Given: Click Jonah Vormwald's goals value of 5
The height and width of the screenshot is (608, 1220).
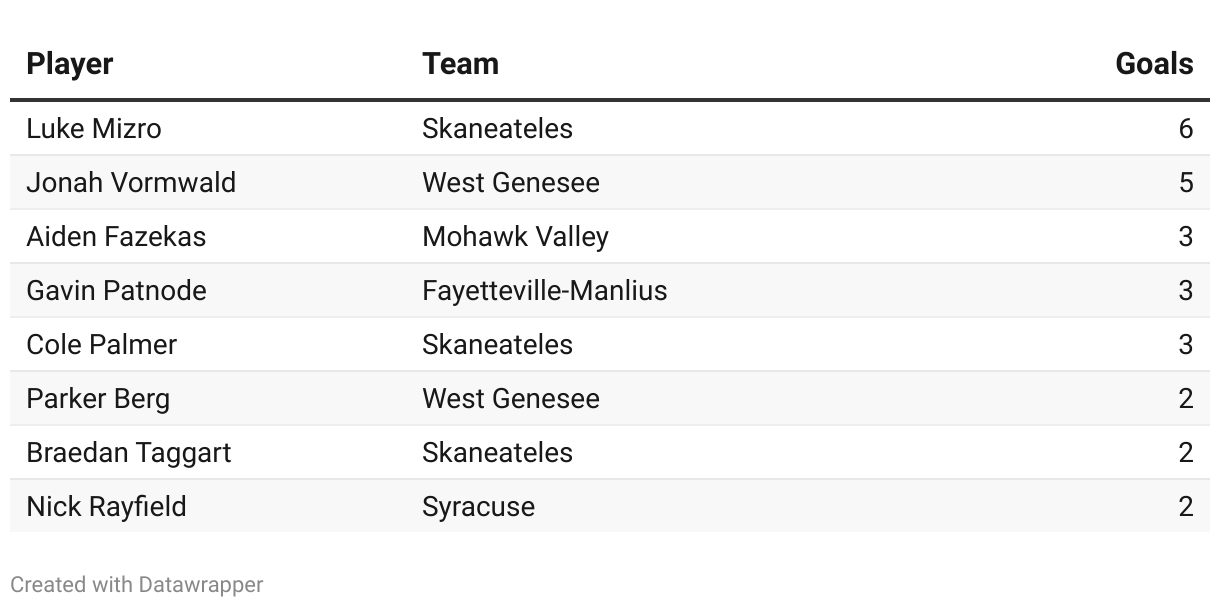Looking at the screenshot, I should click(x=1185, y=183).
